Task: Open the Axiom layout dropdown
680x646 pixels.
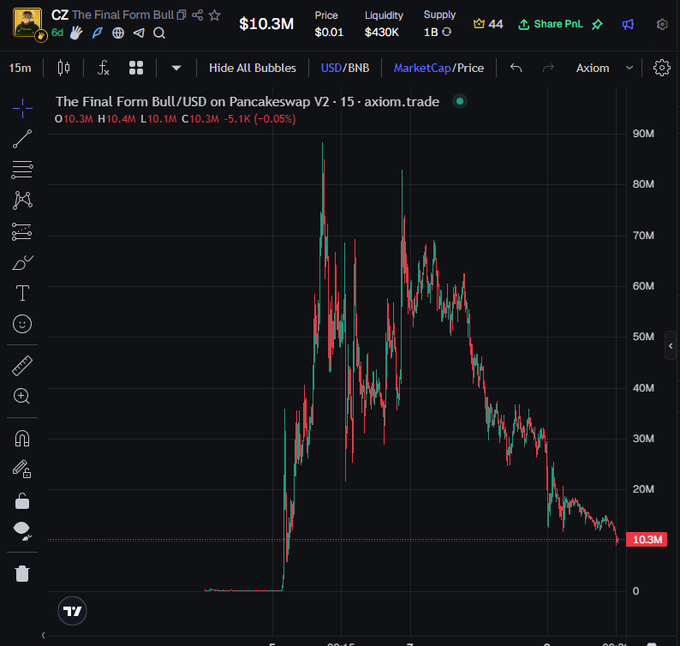Action: [605, 68]
